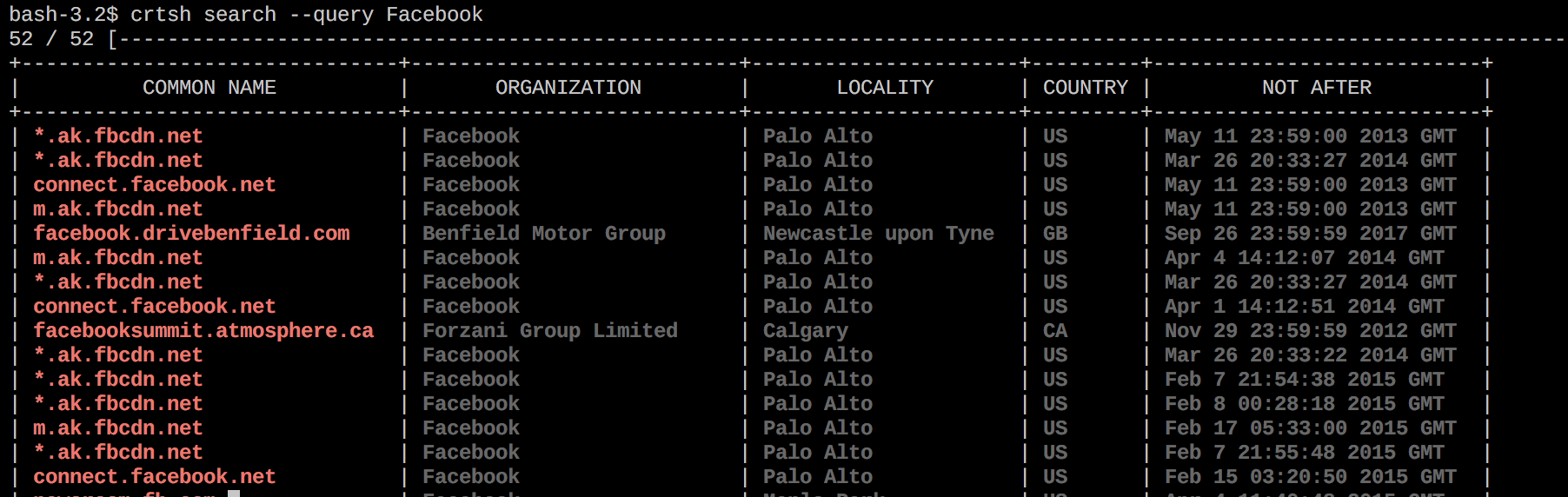1568x497 pixels.
Task: Select *.ak.fbcdn.net expiring Mar 26 20:33:22 2014
Action: click(118, 355)
